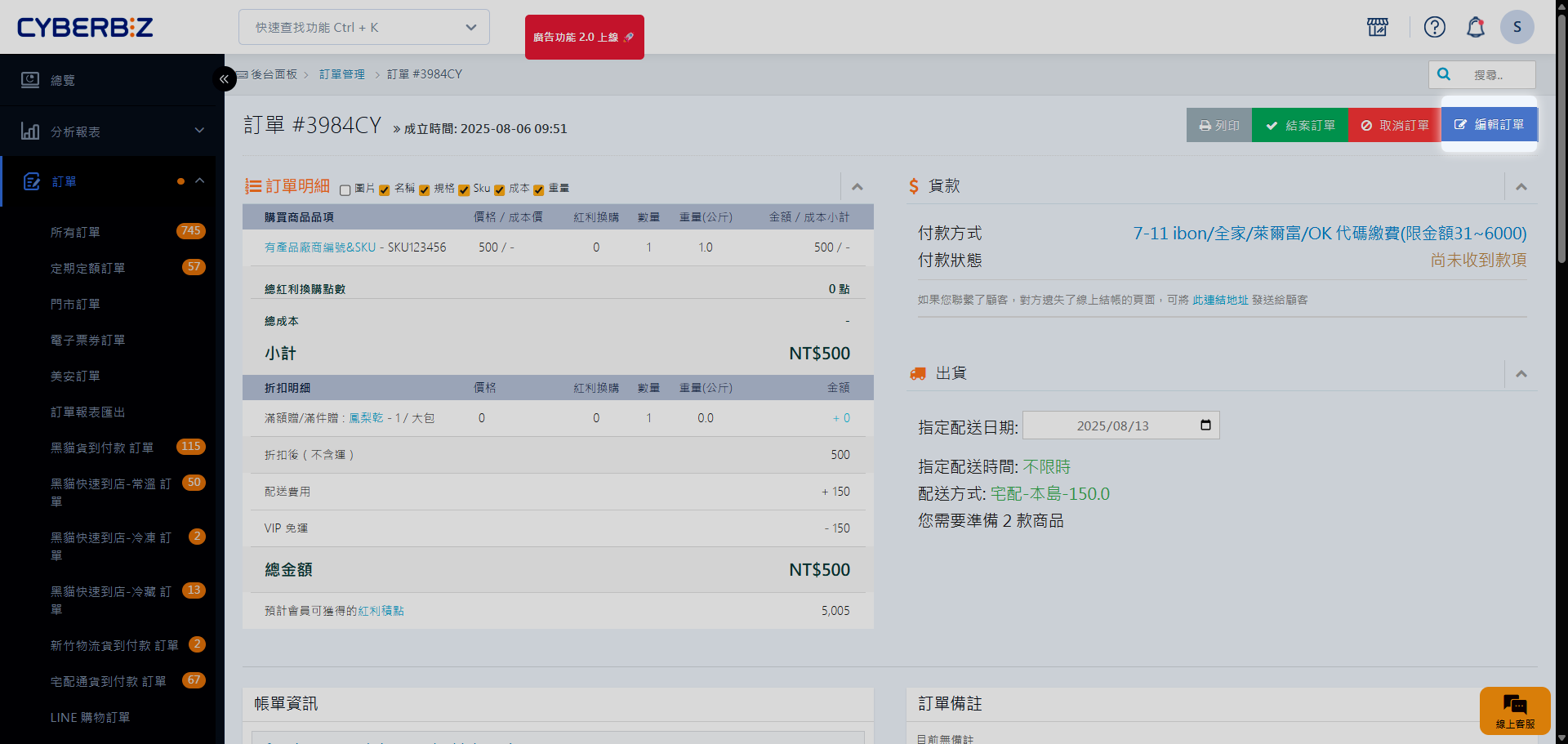
Task: Collapse the 出貨 panel
Action: (x=1521, y=374)
